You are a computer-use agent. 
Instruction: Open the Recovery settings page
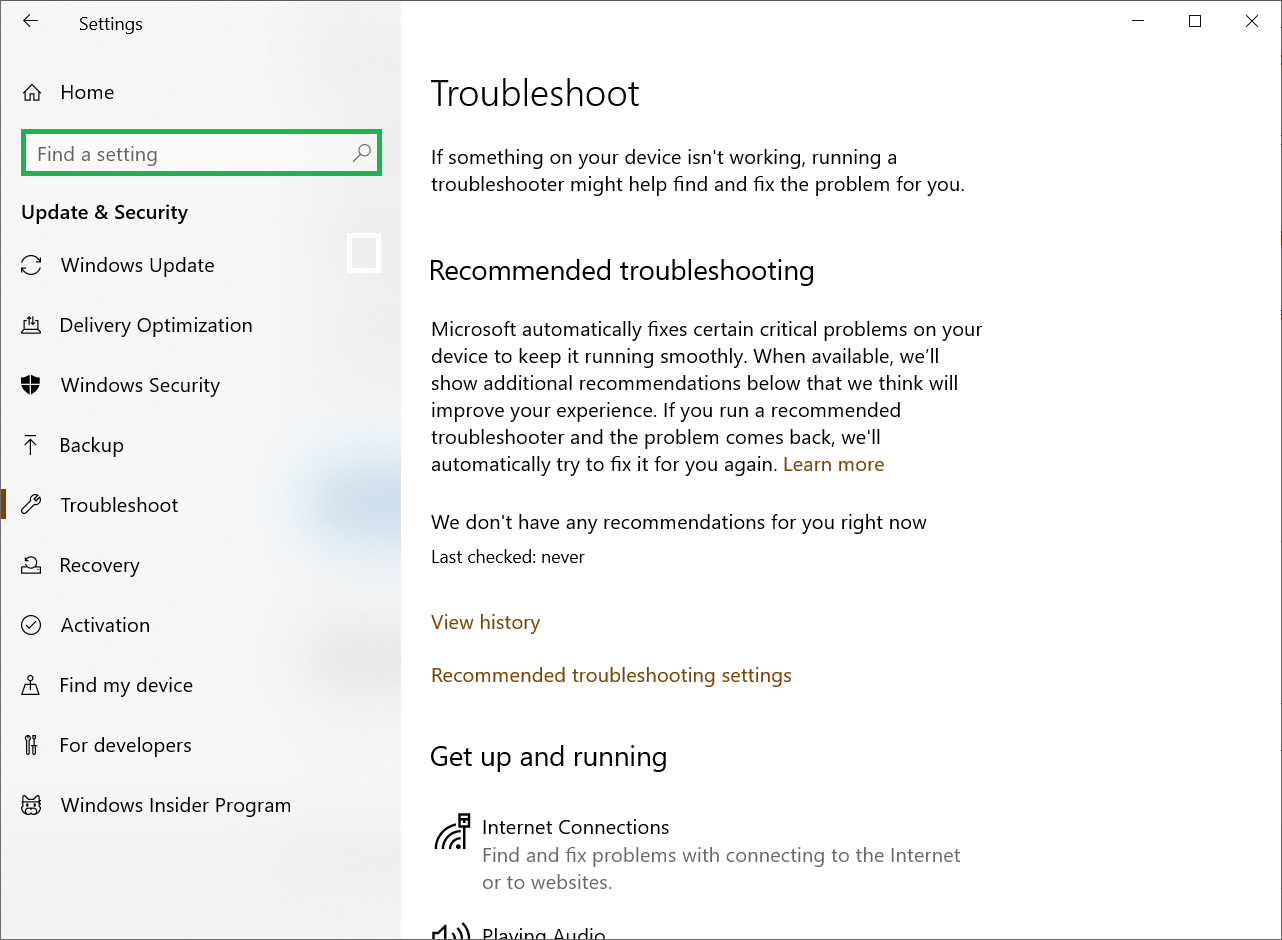point(100,565)
